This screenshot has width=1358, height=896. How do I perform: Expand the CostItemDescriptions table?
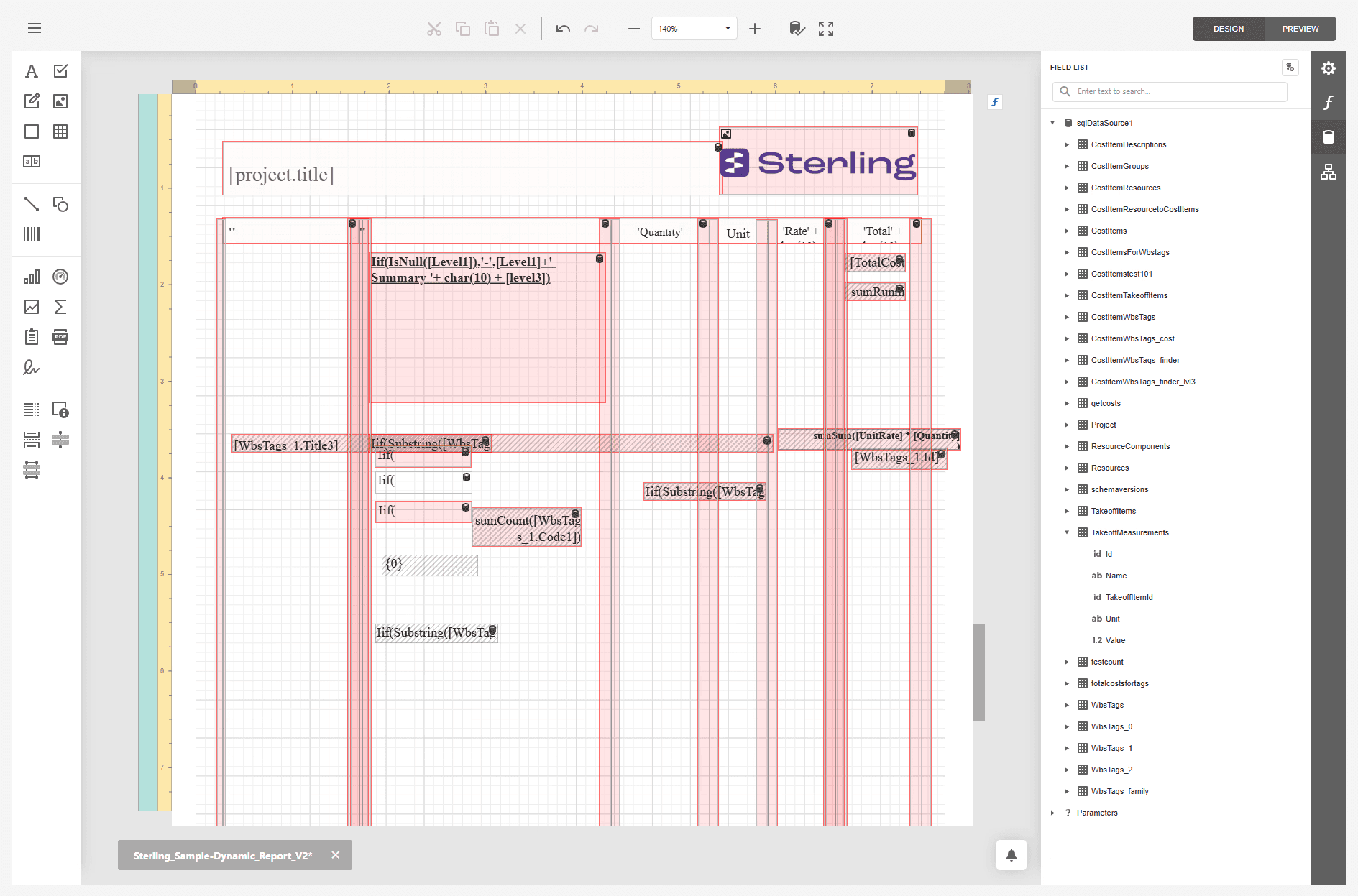(1067, 144)
